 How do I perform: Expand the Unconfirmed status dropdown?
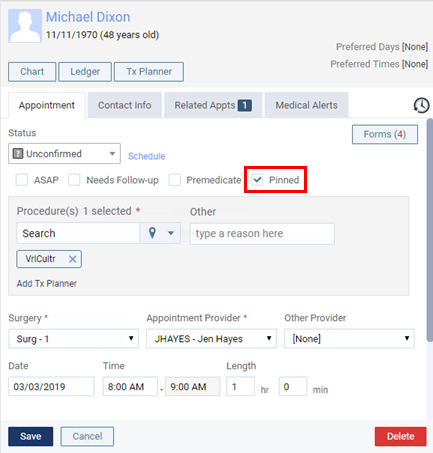[x=64, y=154]
